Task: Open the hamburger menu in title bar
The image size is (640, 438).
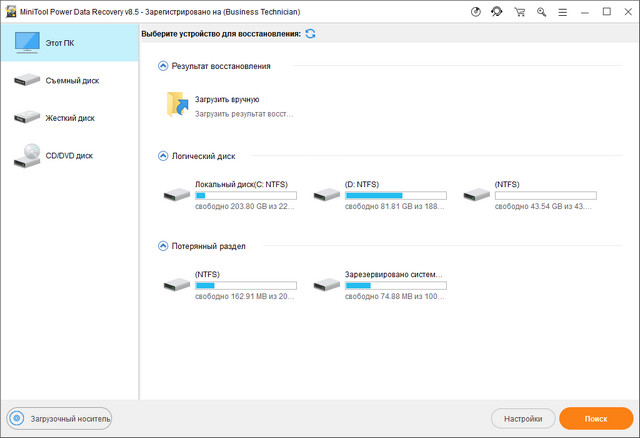Action: click(x=562, y=12)
